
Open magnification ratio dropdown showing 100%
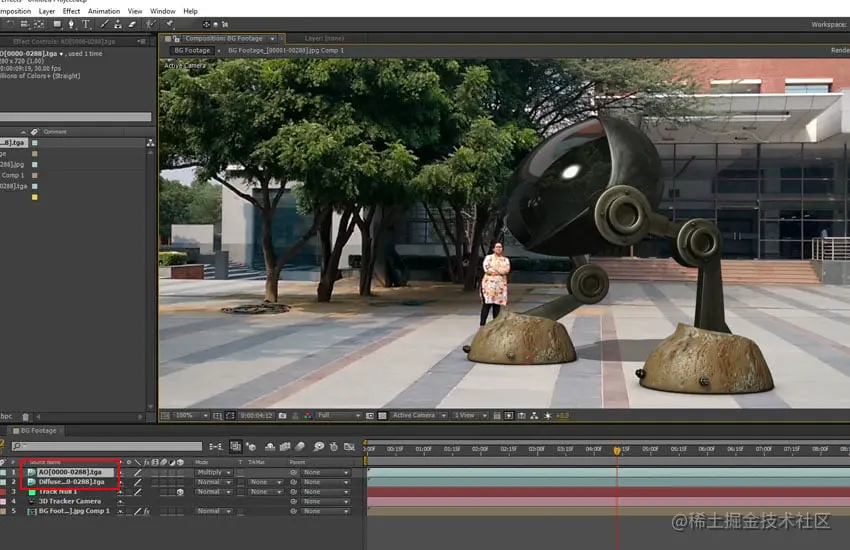click(x=190, y=416)
